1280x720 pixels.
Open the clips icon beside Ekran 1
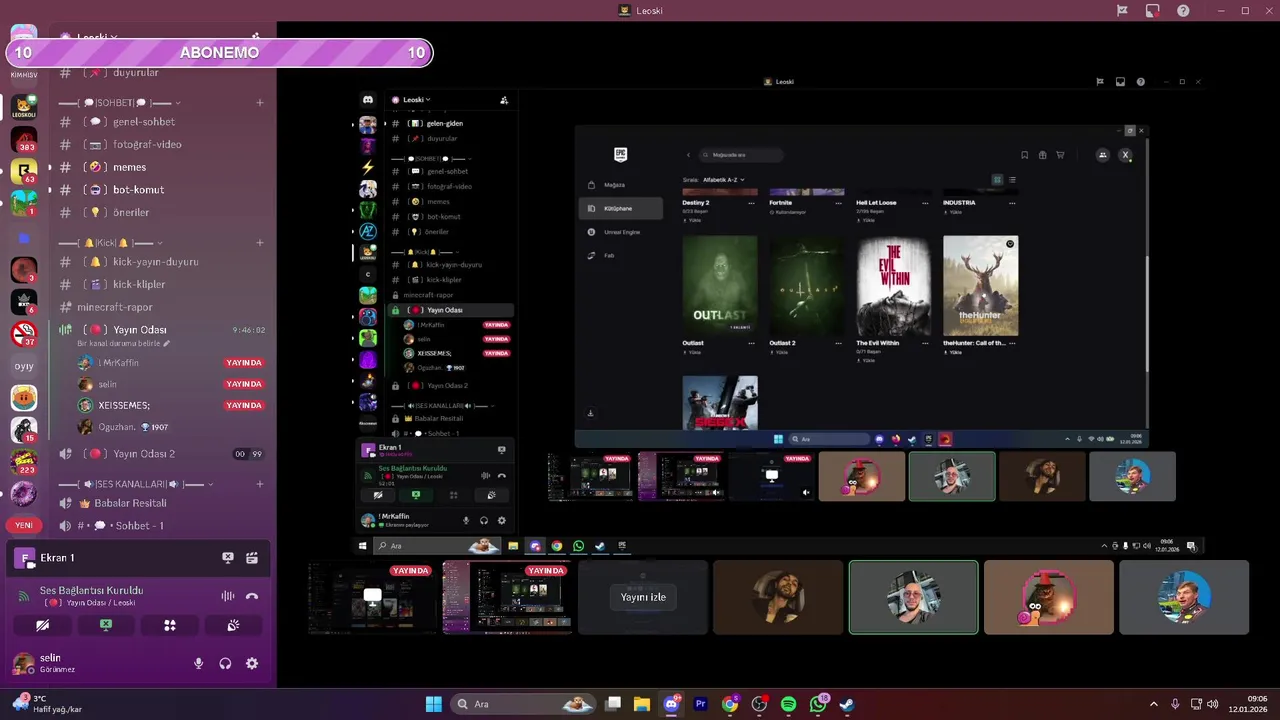(252, 558)
